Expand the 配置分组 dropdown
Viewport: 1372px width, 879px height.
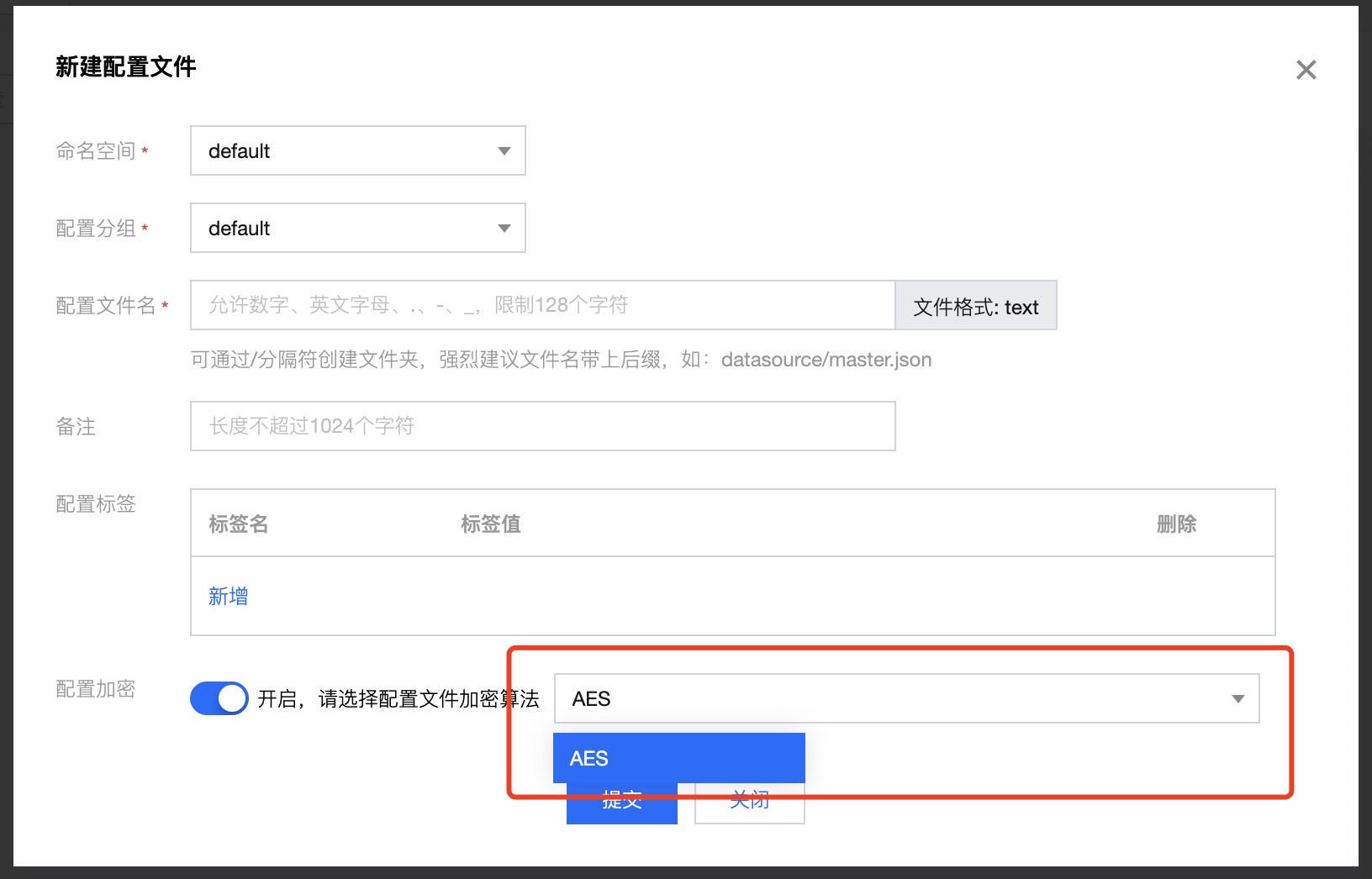click(x=358, y=229)
